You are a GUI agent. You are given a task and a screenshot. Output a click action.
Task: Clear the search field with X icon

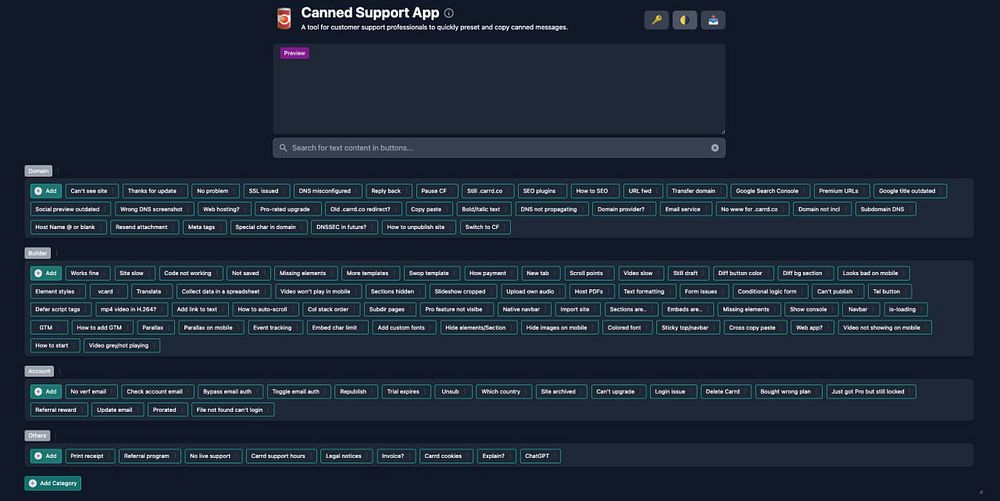[715, 148]
